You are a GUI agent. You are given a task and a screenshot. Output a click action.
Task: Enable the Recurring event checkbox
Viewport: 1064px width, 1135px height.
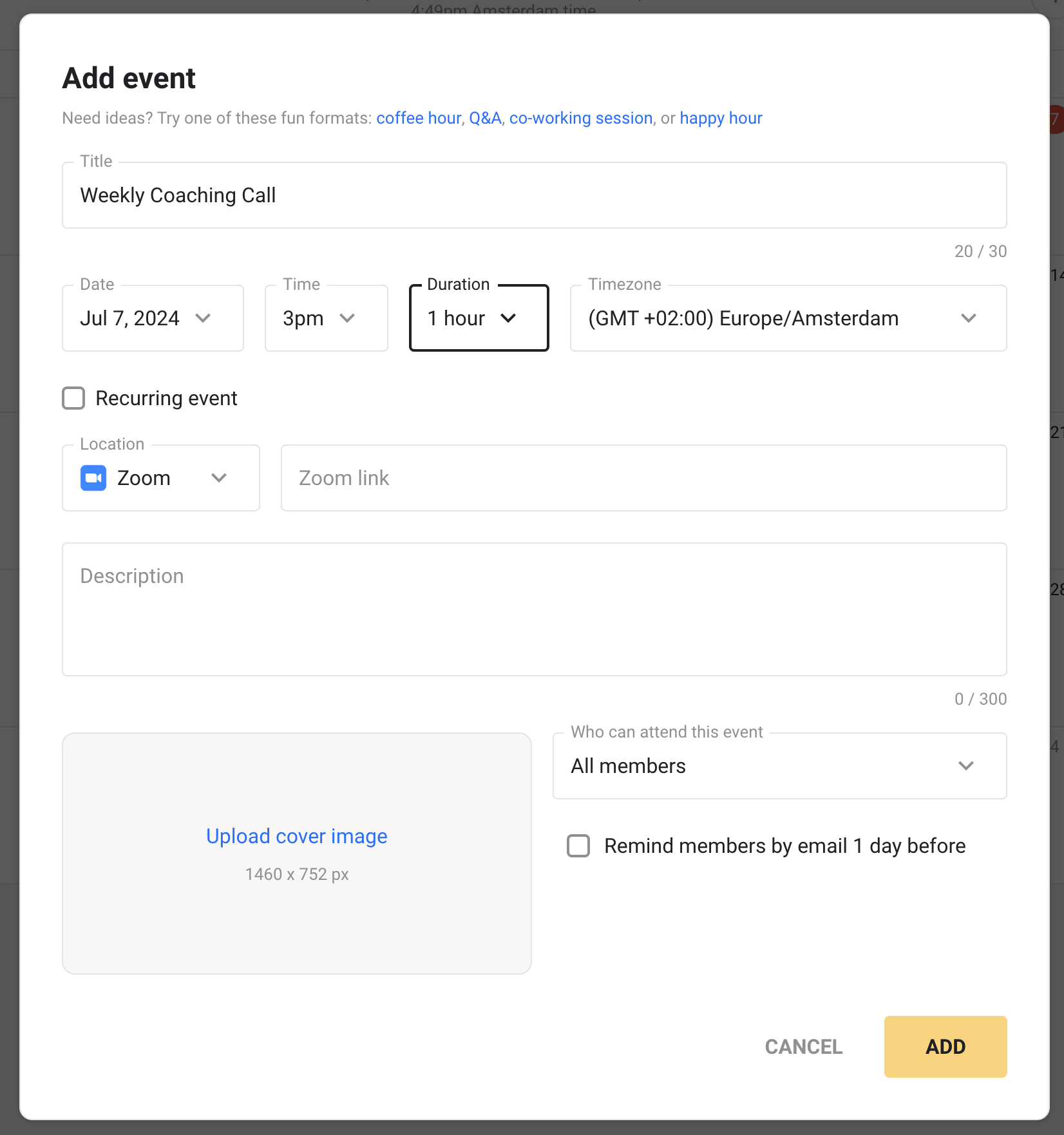click(x=73, y=398)
